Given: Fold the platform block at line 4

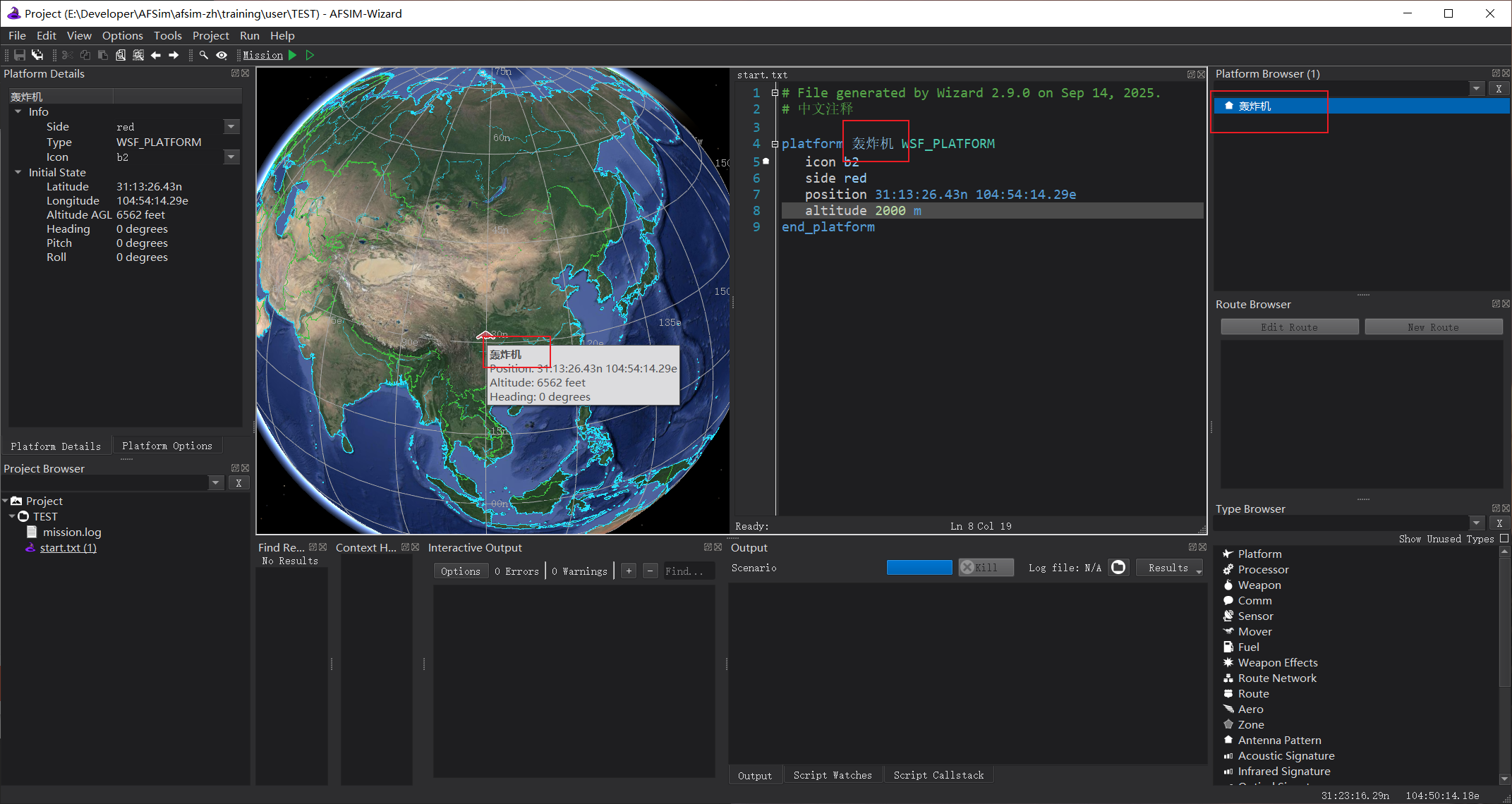Looking at the screenshot, I should point(775,144).
